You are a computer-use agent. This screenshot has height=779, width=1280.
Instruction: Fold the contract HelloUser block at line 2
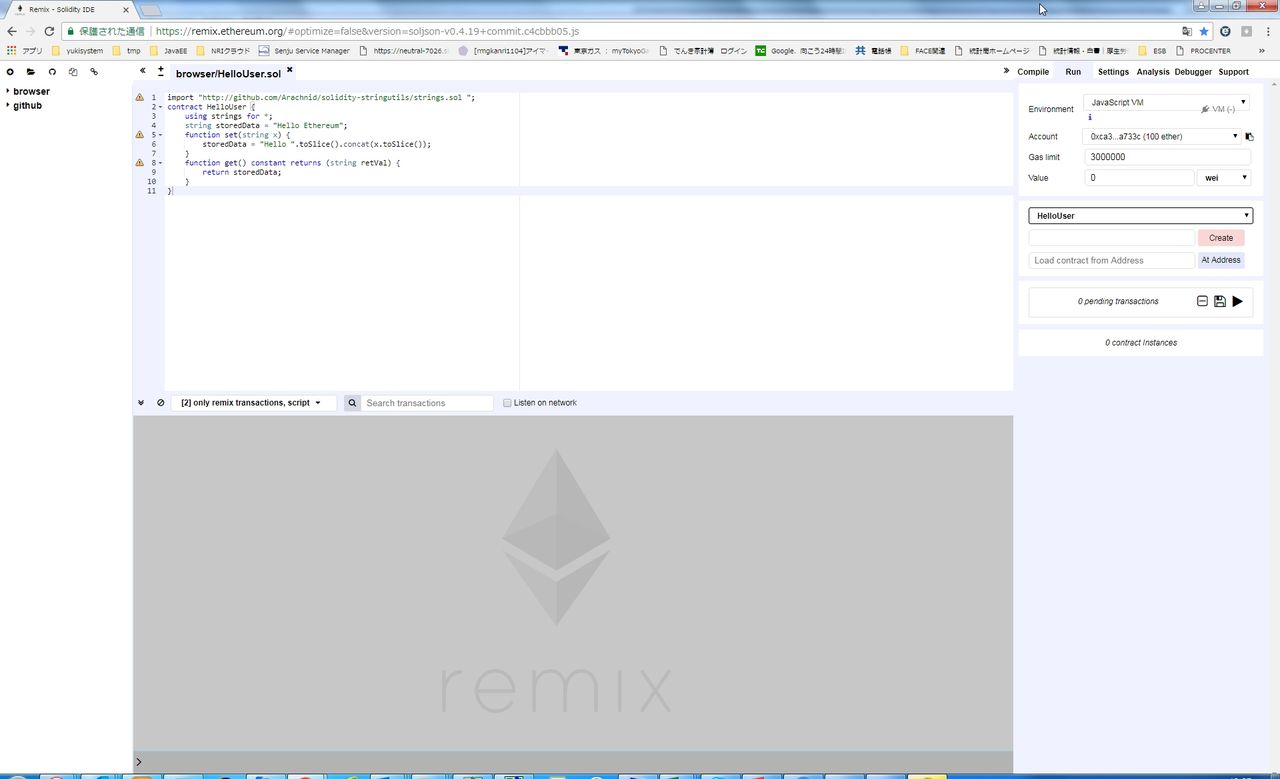point(160,107)
